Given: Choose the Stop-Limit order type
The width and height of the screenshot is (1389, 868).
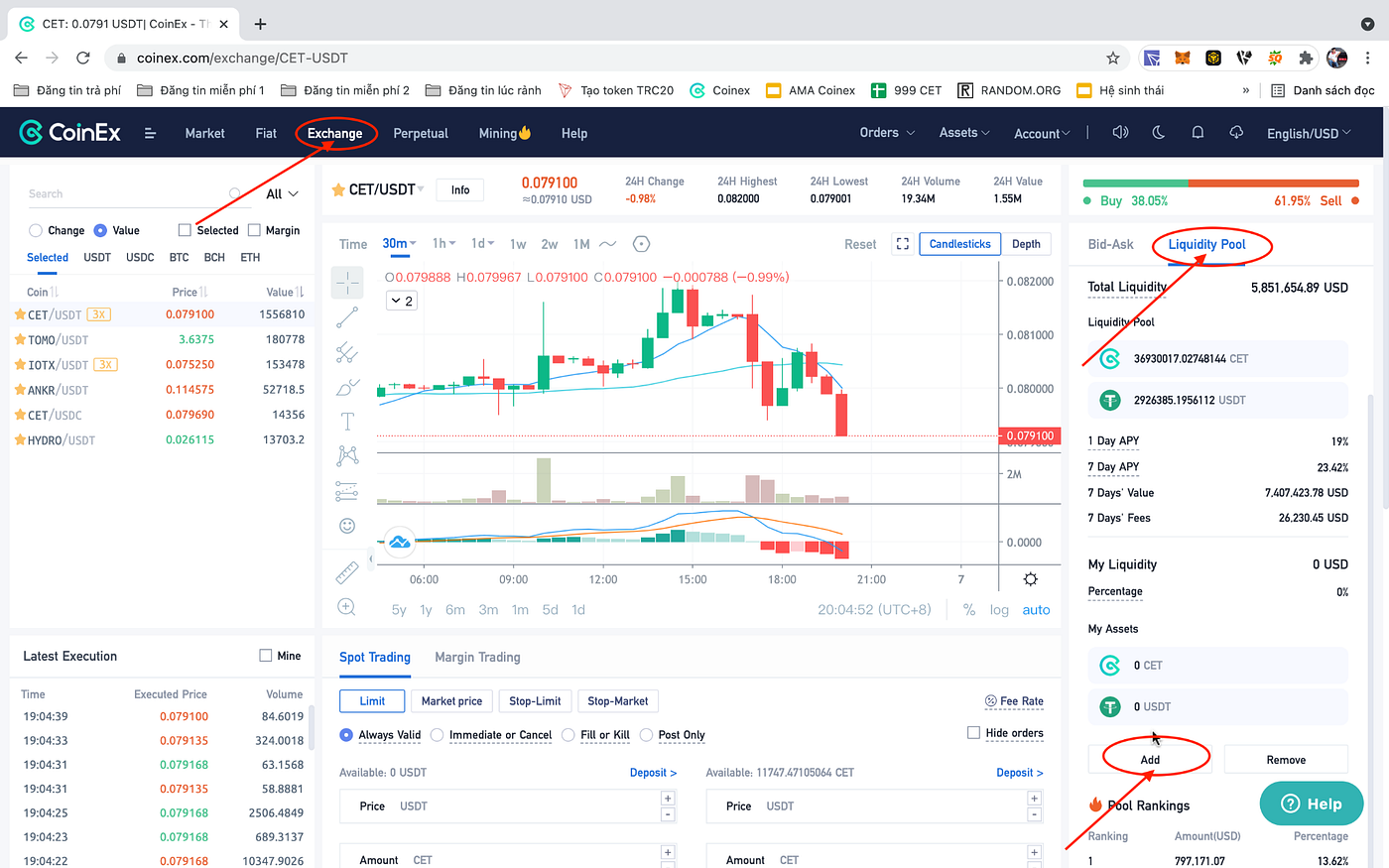Looking at the screenshot, I should point(535,701).
